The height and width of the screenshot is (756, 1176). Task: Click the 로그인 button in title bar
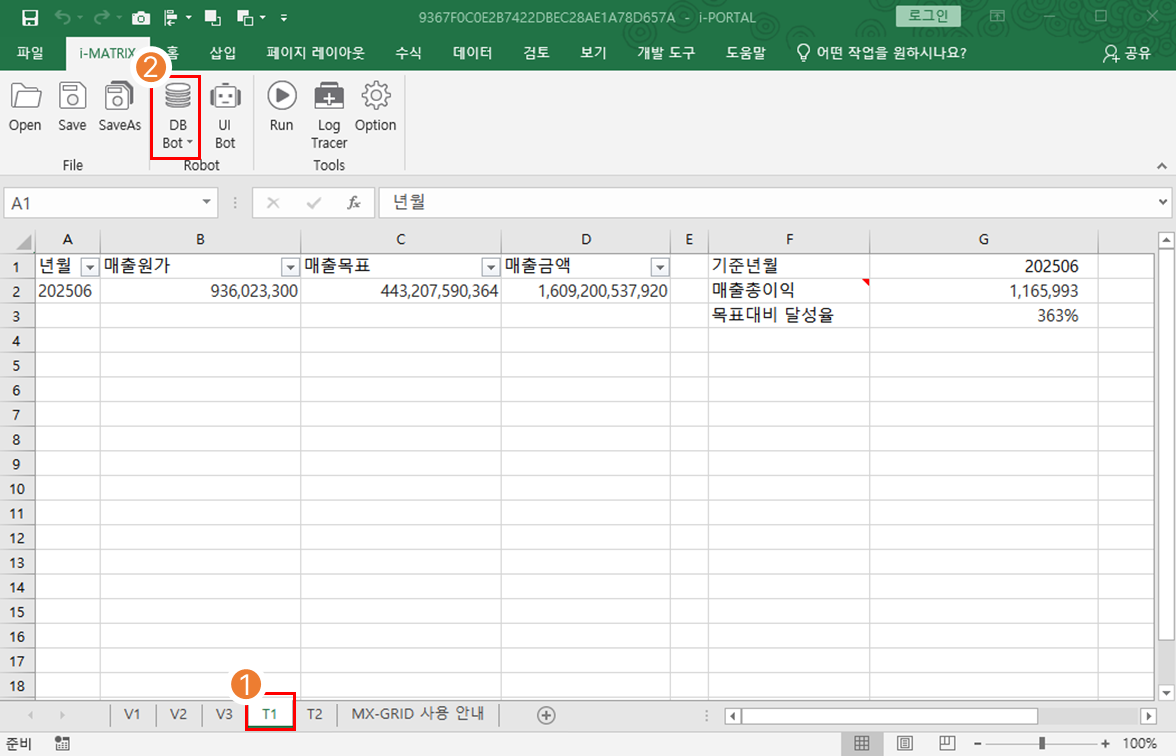tap(928, 17)
